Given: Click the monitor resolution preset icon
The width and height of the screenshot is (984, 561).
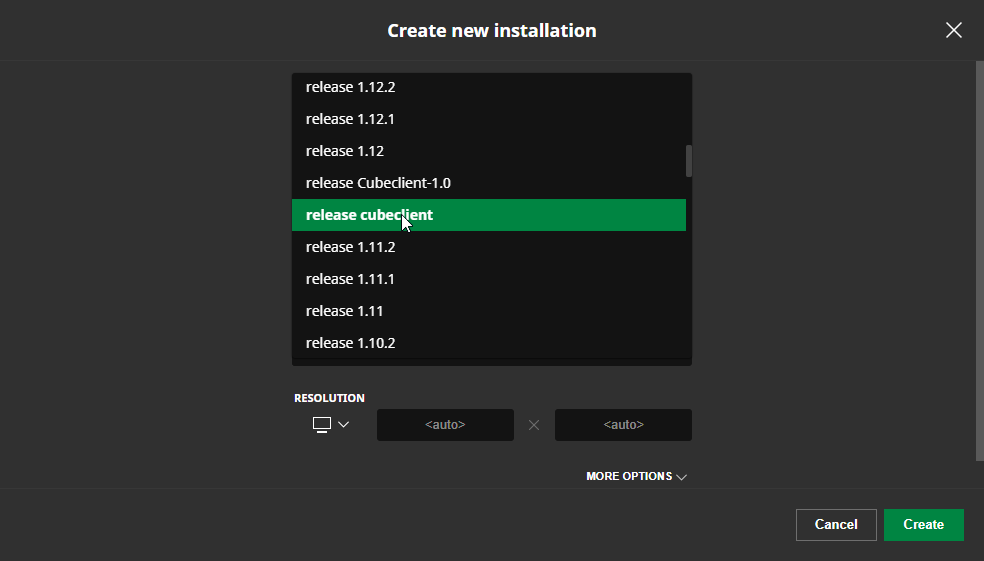Looking at the screenshot, I should [x=322, y=425].
